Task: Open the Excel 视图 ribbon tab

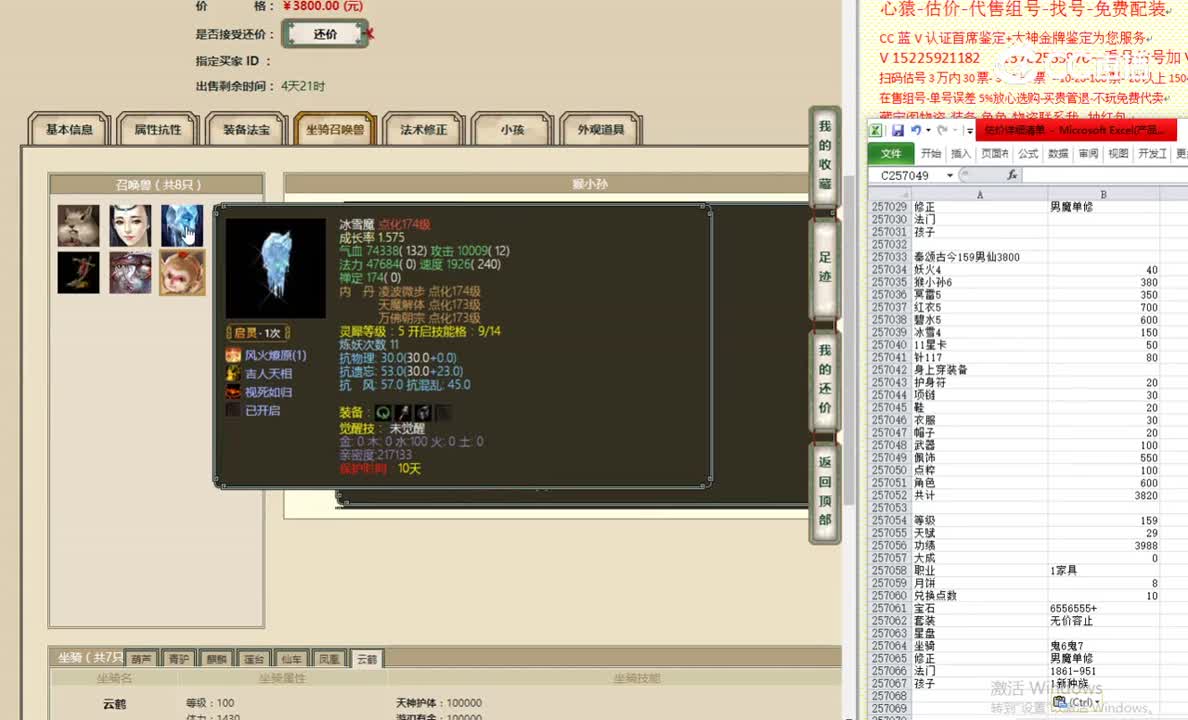Action: 1118,153
